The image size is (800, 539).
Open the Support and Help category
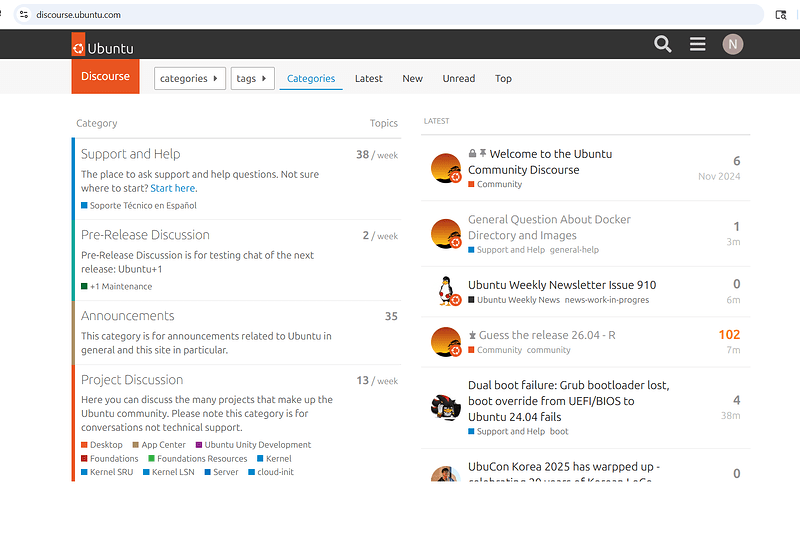[x=131, y=154]
